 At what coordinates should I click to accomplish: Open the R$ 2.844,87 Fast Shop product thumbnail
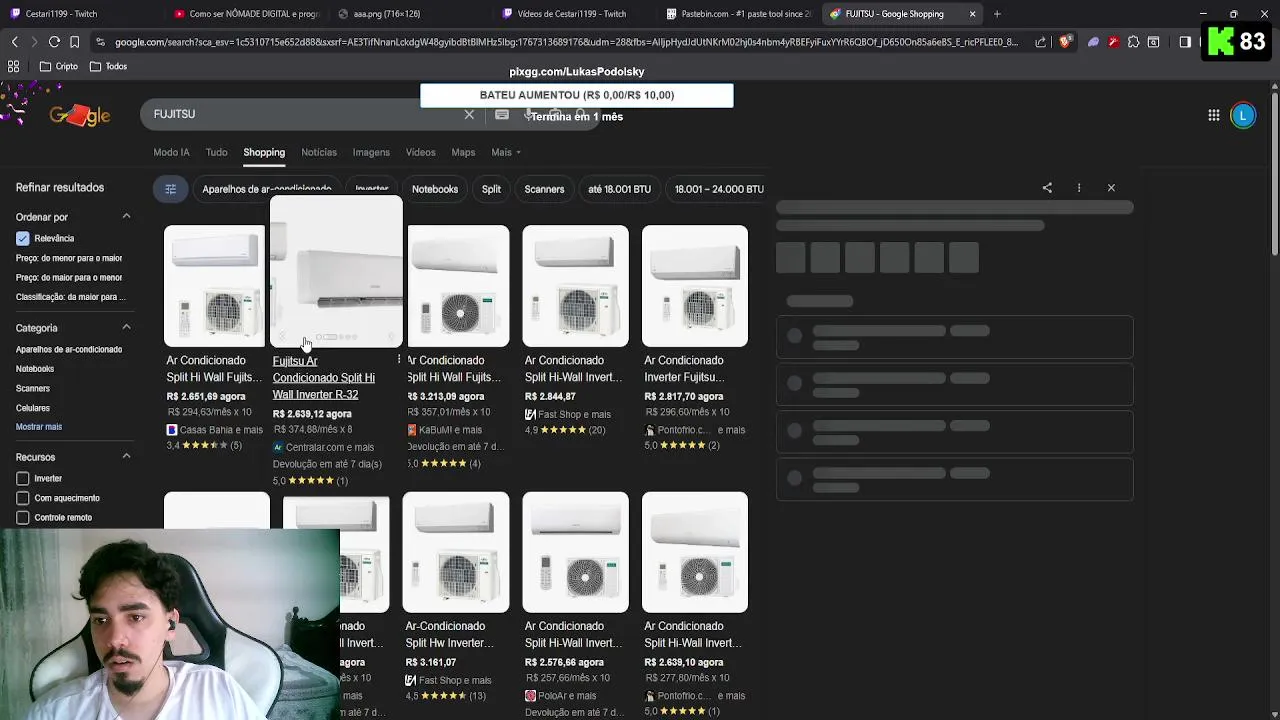576,286
